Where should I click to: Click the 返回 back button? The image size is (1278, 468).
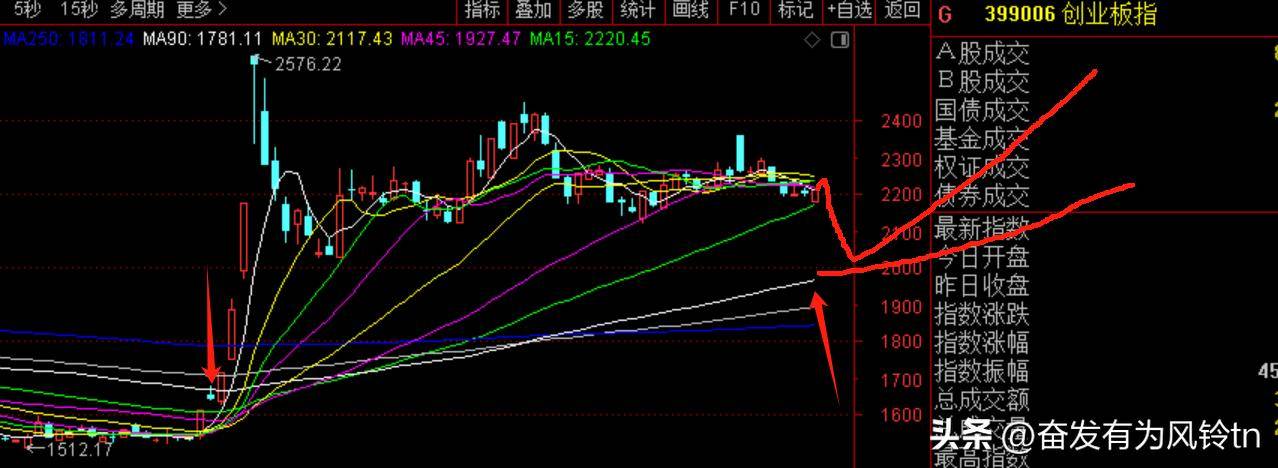[902, 10]
